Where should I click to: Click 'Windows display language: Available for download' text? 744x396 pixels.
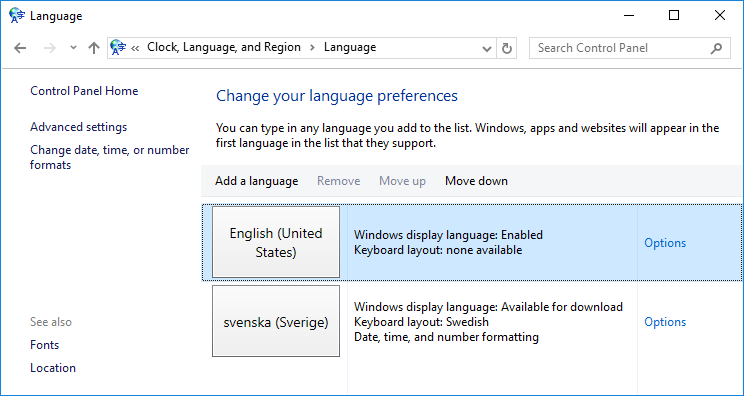(488, 307)
